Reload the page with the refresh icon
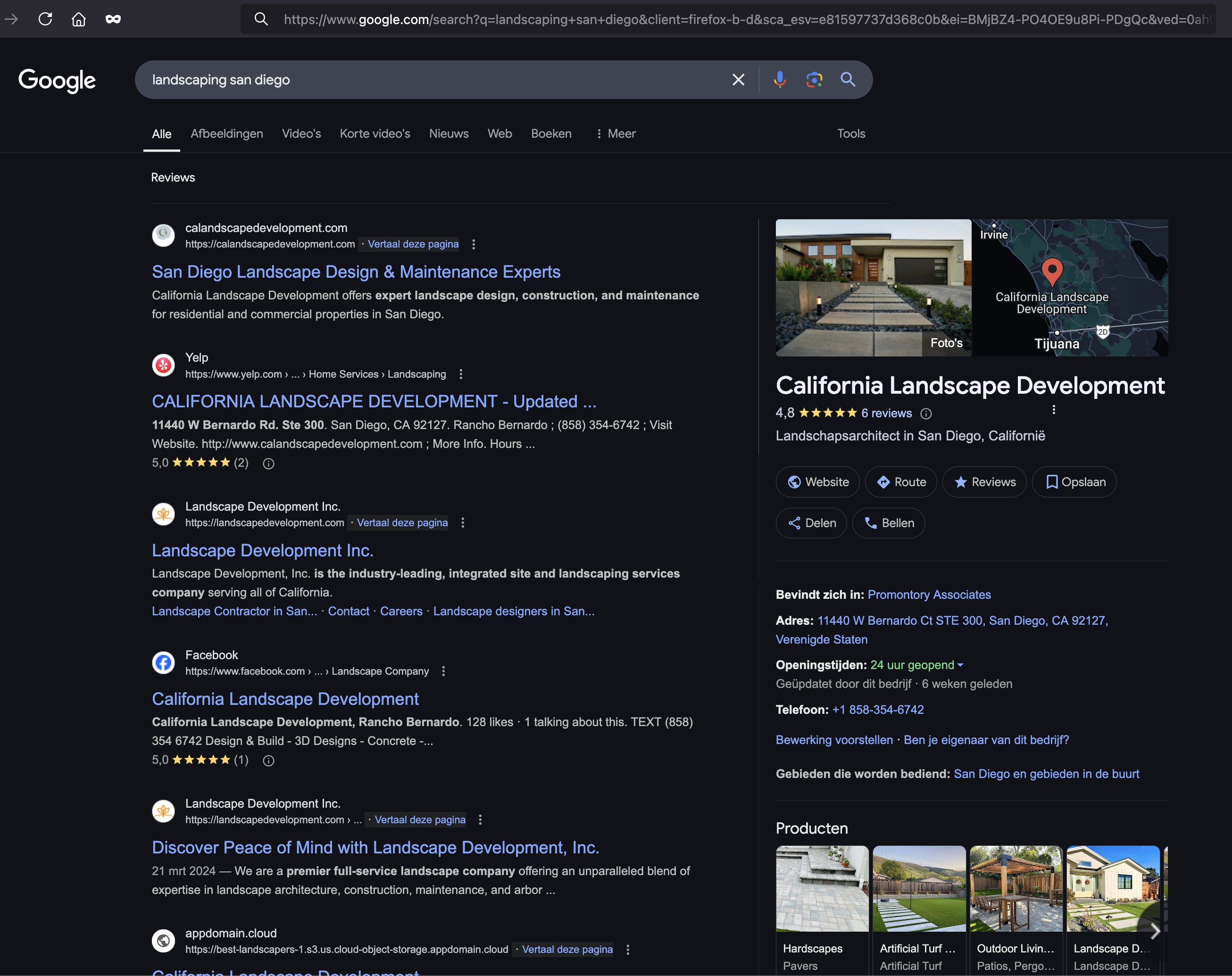This screenshot has width=1232, height=976. [45, 19]
